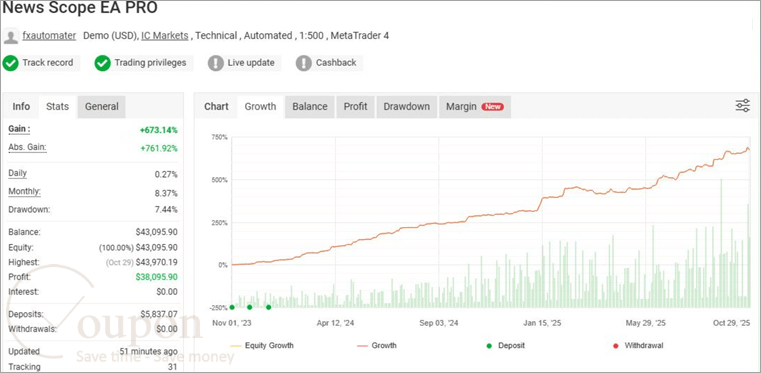Click the green Track record checkmark icon
Viewport: 761px width, 373px height.
[10, 63]
